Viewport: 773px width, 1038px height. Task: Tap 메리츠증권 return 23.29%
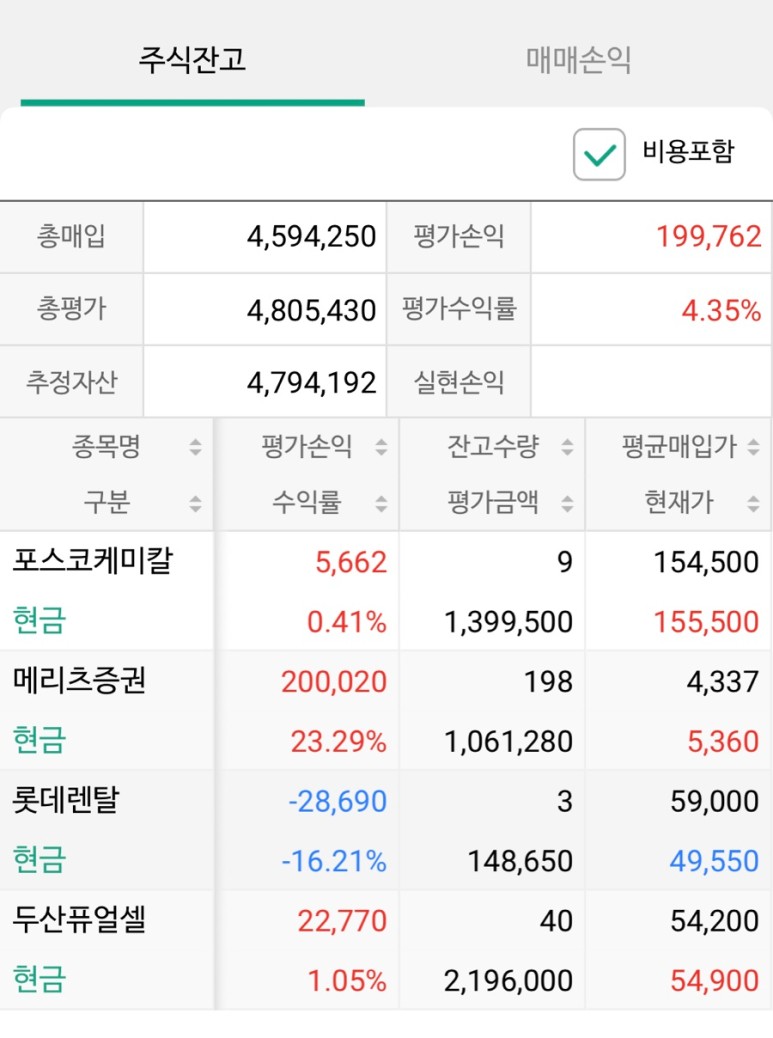pos(339,741)
